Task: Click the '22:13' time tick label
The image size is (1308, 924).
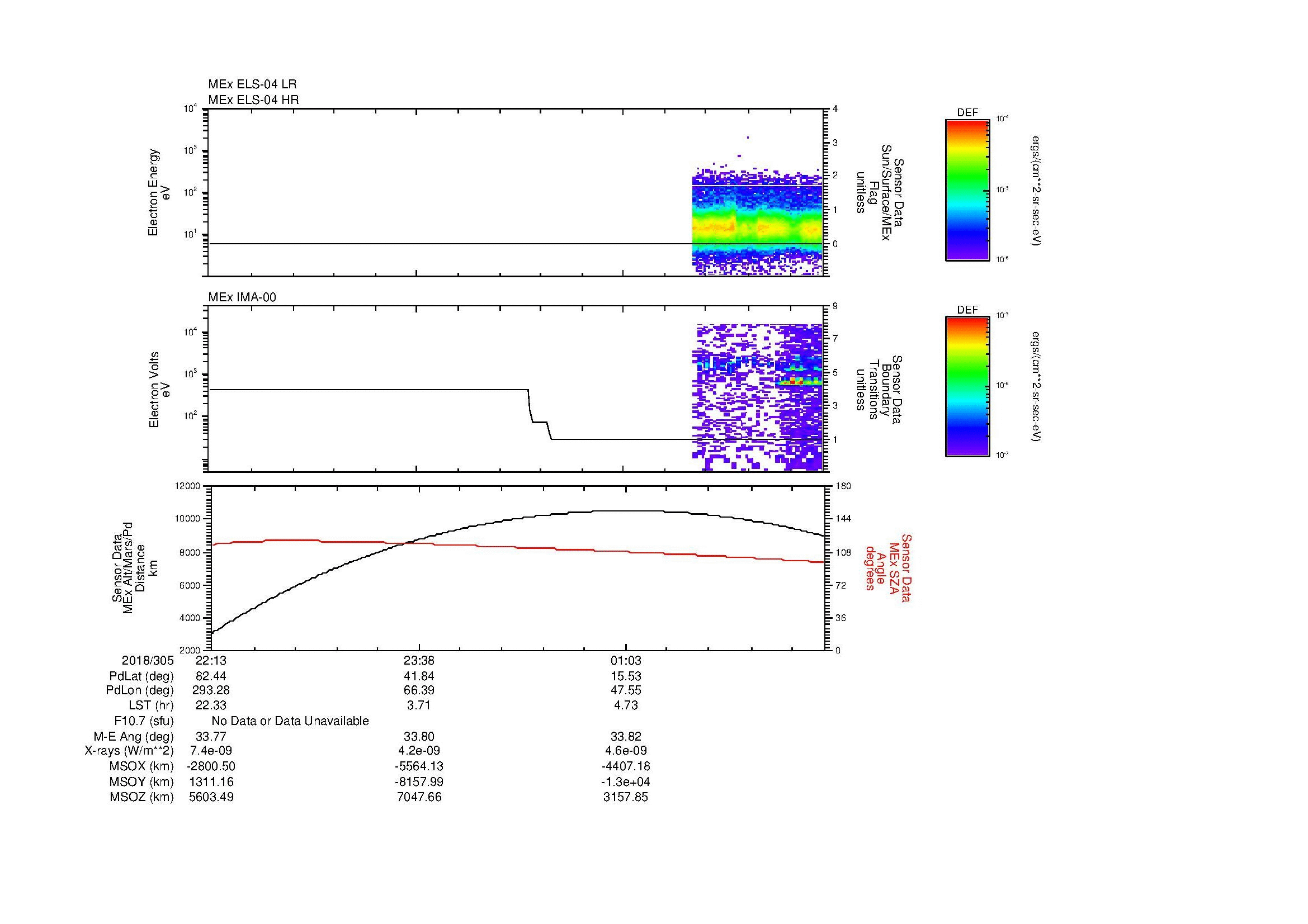Action: (x=211, y=660)
